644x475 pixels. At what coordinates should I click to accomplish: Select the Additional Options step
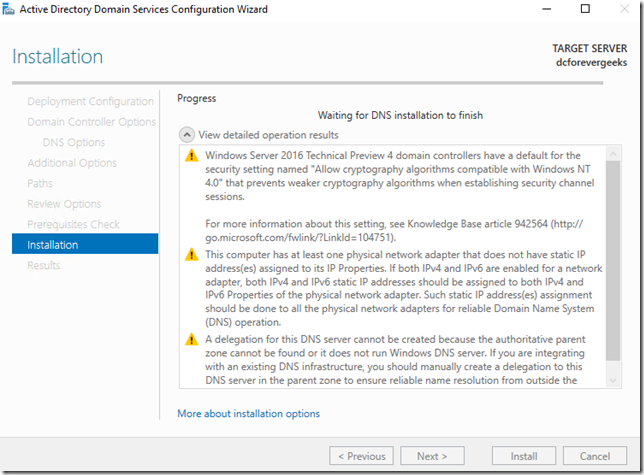pyautogui.click(x=72, y=163)
